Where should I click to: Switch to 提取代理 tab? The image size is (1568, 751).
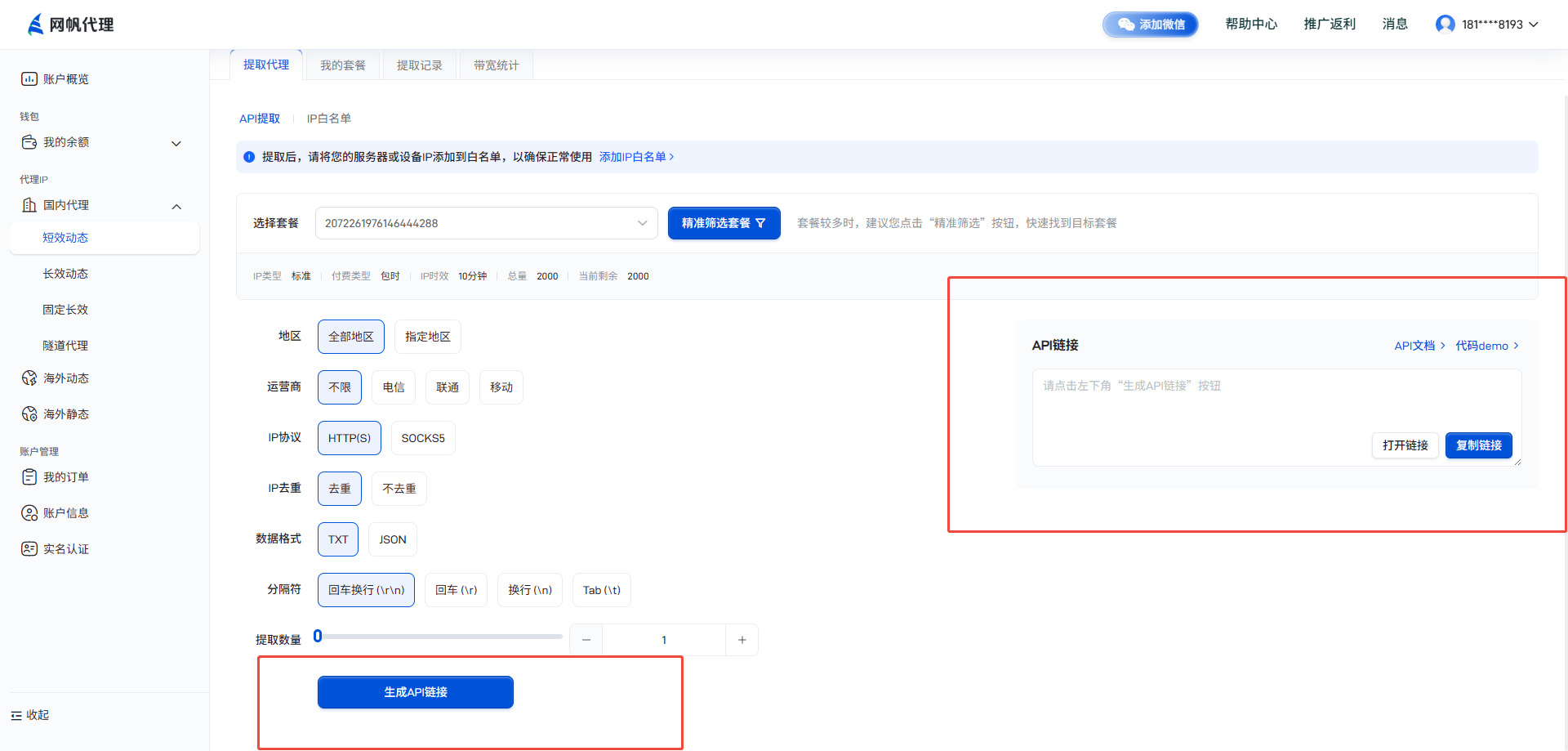[266, 65]
